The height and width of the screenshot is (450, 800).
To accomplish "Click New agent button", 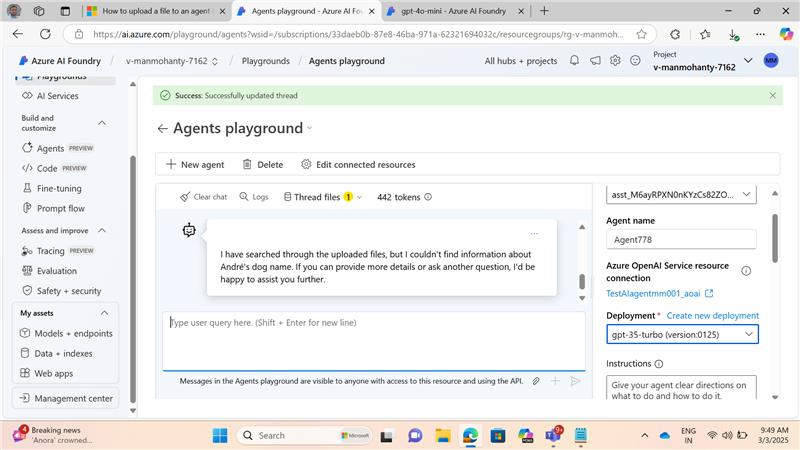I will tap(195, 164).
